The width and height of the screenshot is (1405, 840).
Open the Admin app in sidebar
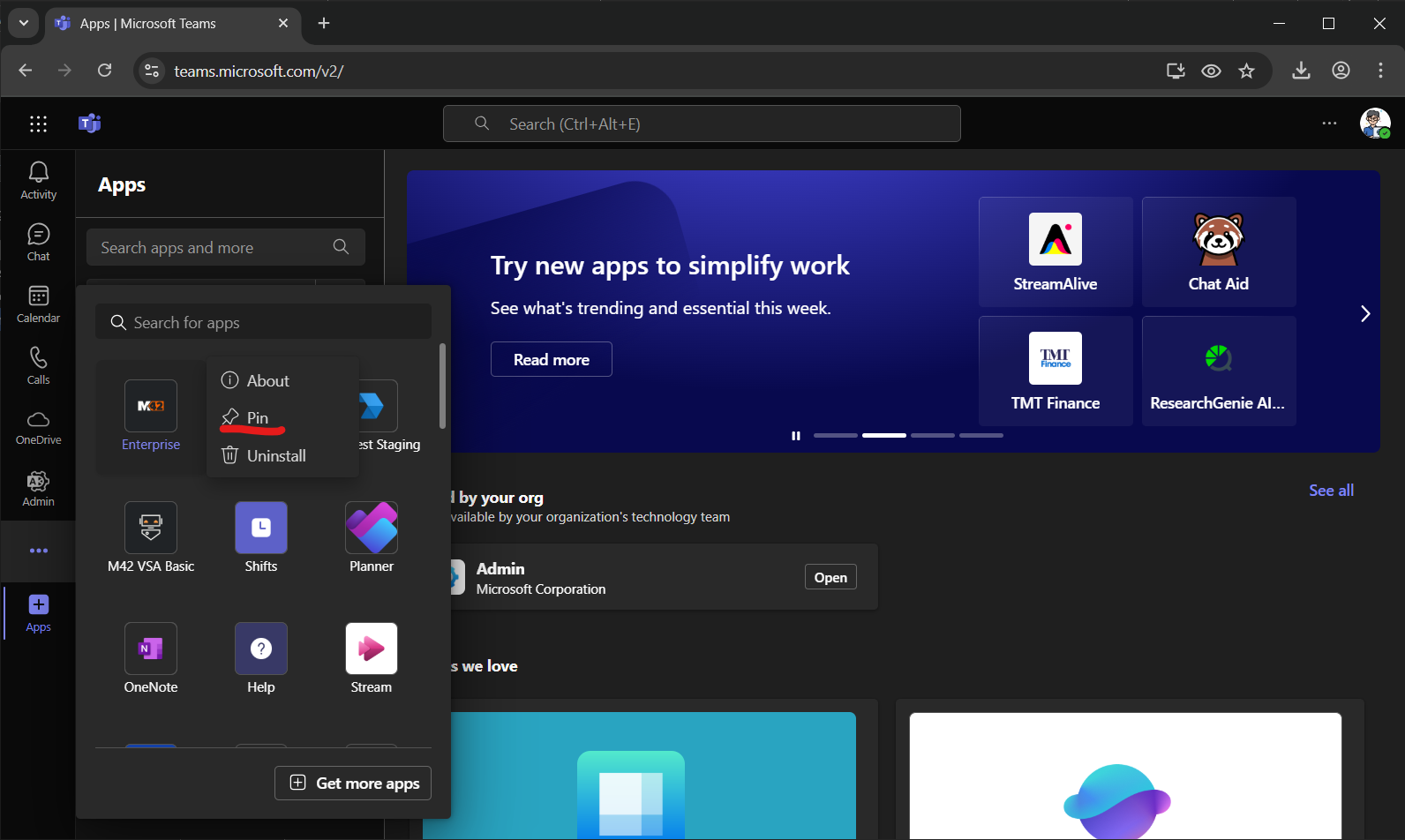tap(38, 489)
